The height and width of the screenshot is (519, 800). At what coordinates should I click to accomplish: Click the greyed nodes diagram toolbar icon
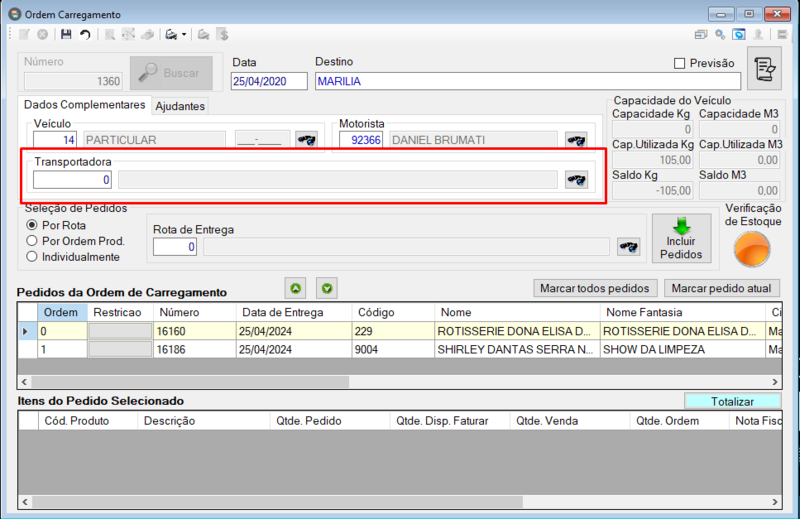(x=128, y=35)
